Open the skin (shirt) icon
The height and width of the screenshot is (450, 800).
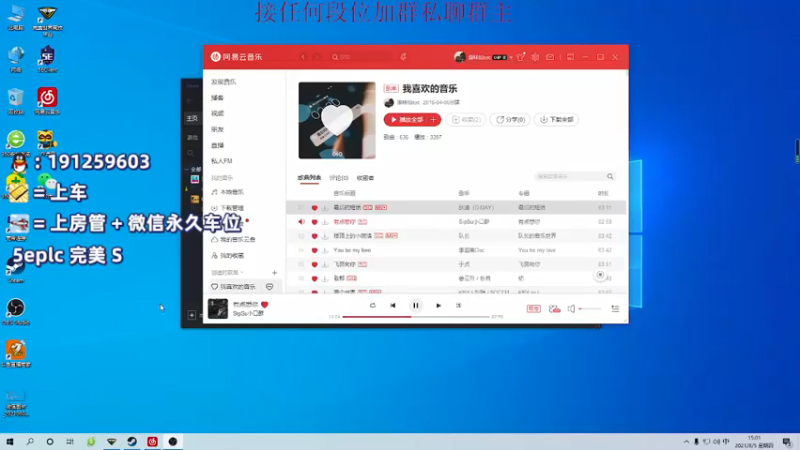pyautogui.click(x=520, y=57)
